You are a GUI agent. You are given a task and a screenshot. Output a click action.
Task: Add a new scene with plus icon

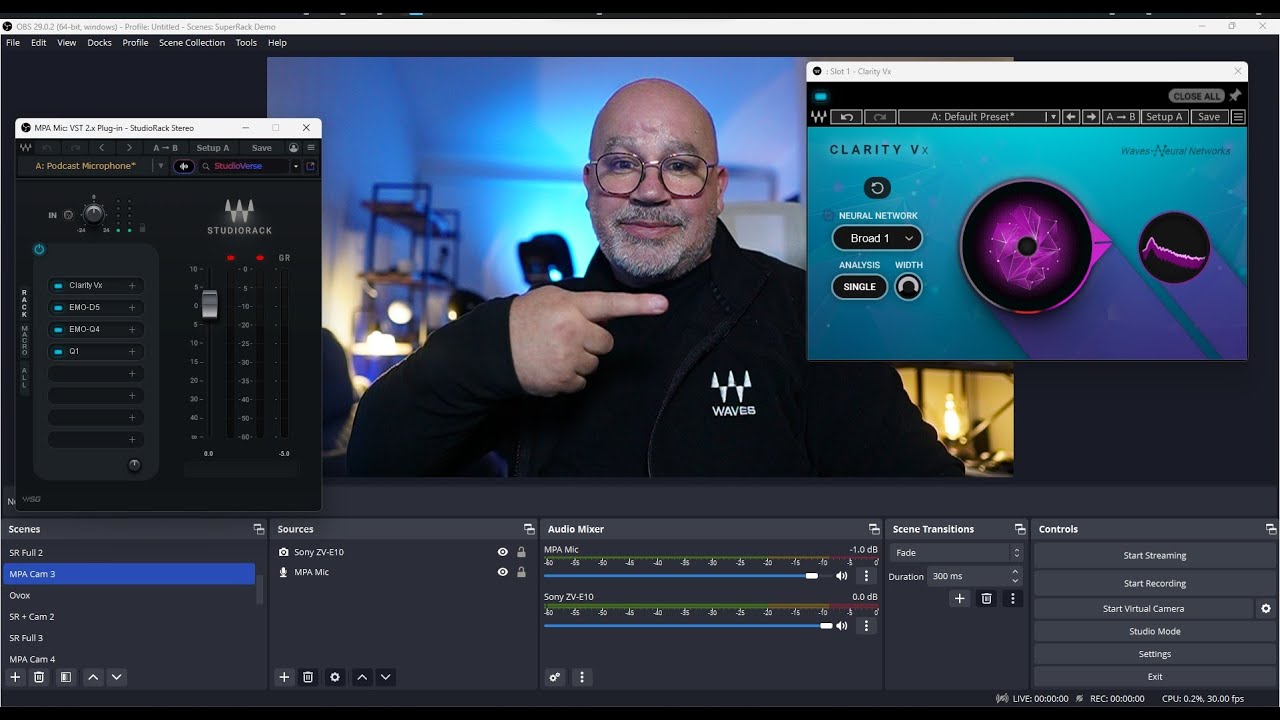15,677
